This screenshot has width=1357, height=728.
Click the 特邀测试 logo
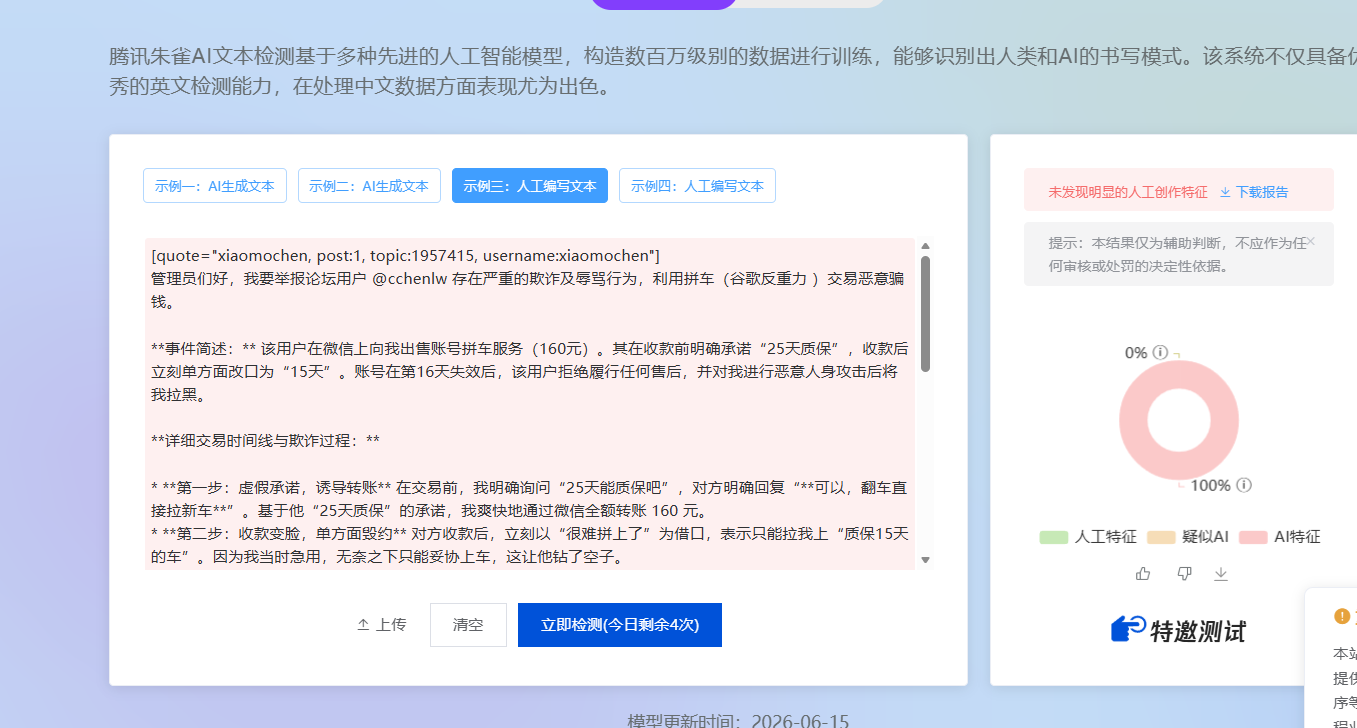[x=1178, y=630]
